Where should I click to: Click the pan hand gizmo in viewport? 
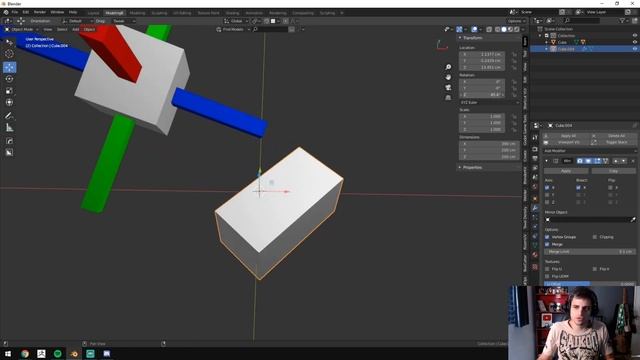tap(448, 77)
